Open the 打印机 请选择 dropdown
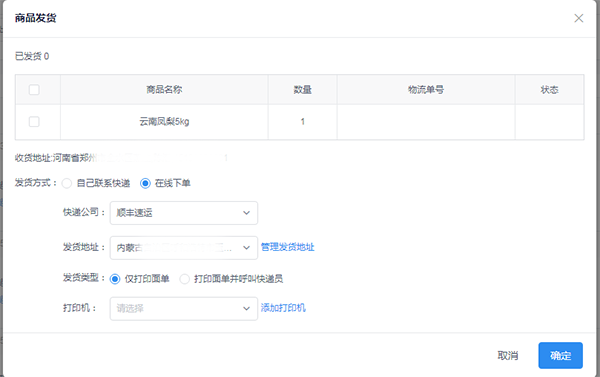This screenshot has width=600, height=377. pos(184,308)
